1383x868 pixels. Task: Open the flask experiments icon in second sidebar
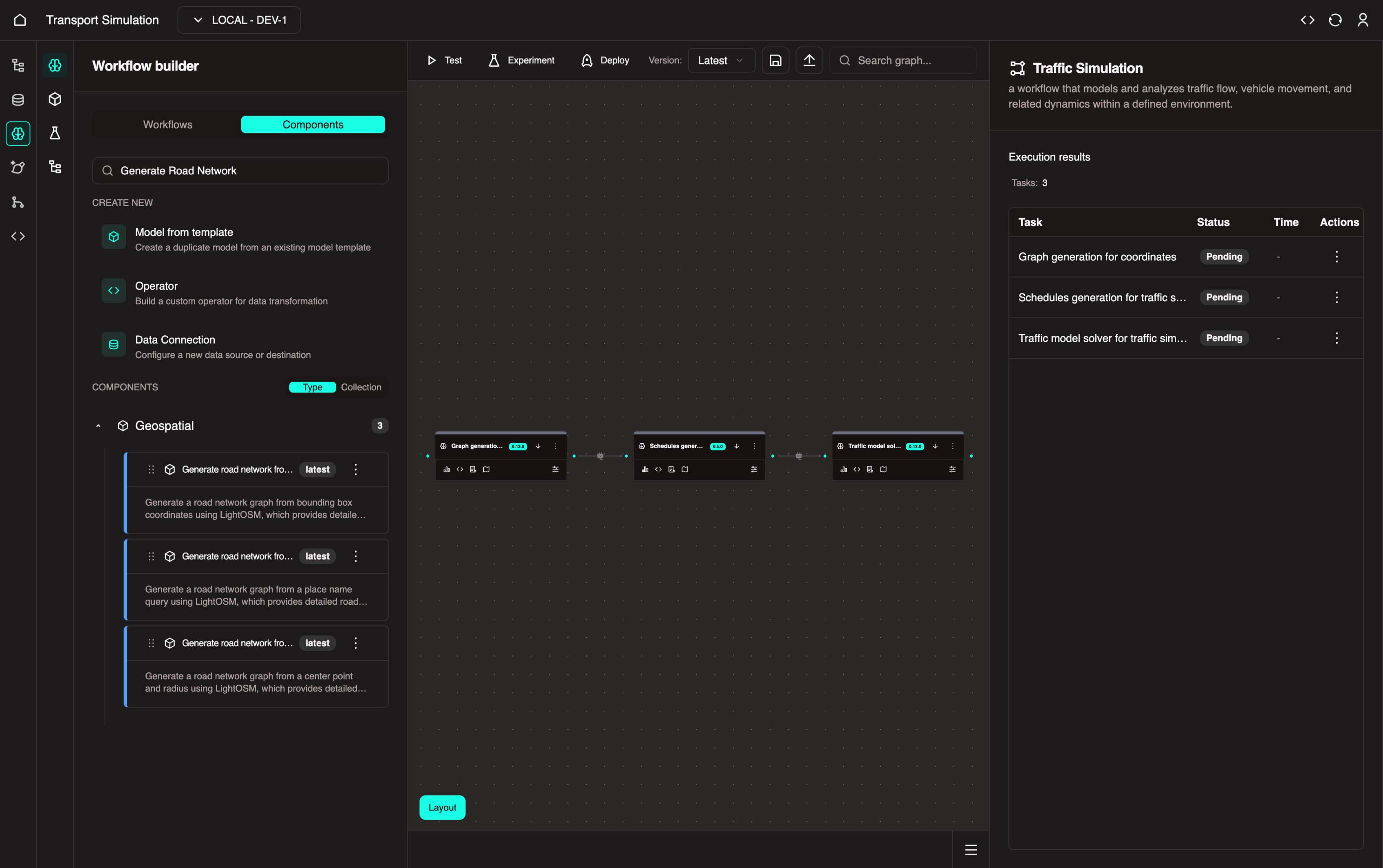pyautogui.click(x=55, y=133)
